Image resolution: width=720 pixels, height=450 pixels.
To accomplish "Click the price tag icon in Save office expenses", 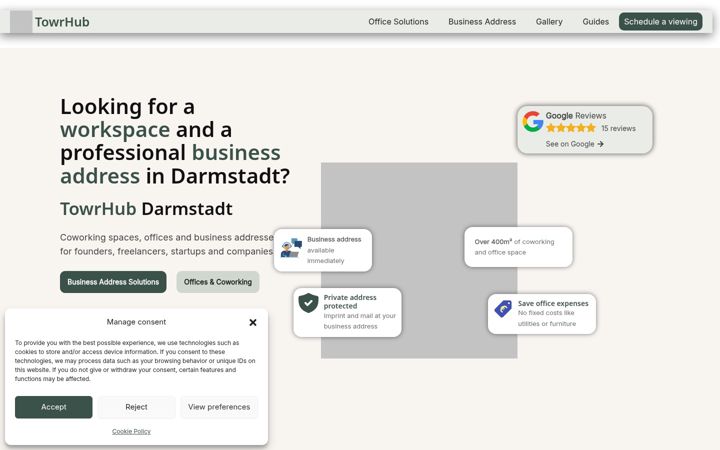I will tap(503, 309).
